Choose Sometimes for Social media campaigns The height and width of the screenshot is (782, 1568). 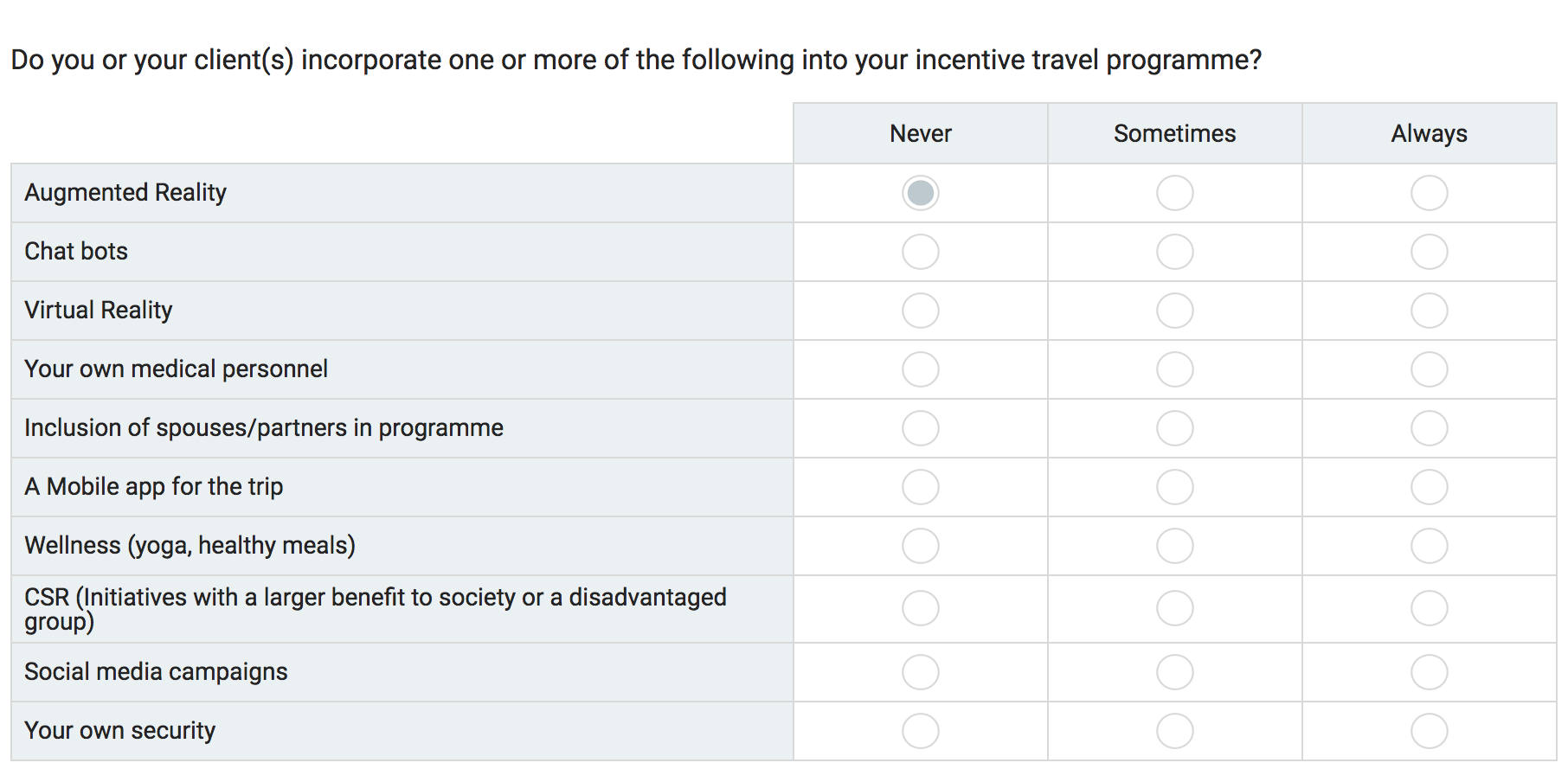click(x=1174, y=672)
